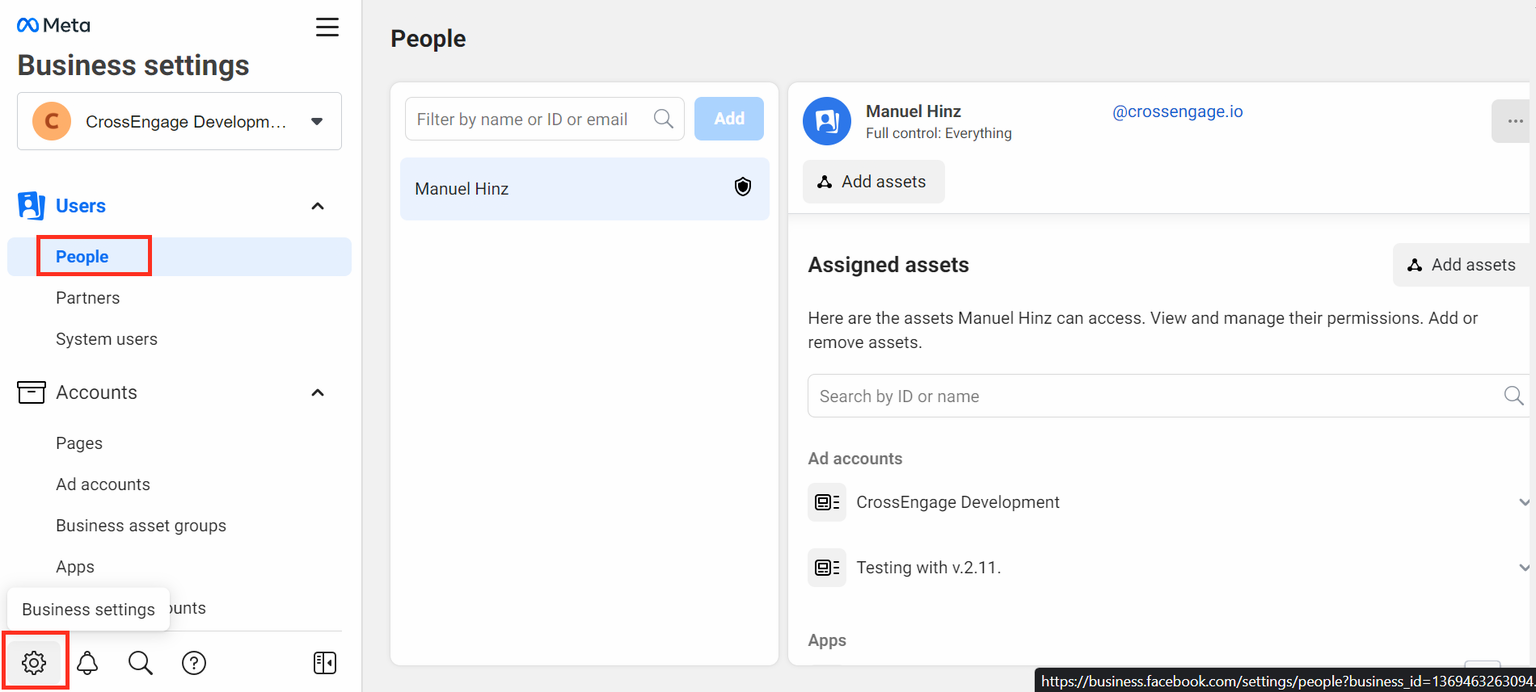Image resolution: width=1536 pixels, height=692 pixels.
Task: Expand the CrossEngage Development ad account row
Action: coord(1524,502)
